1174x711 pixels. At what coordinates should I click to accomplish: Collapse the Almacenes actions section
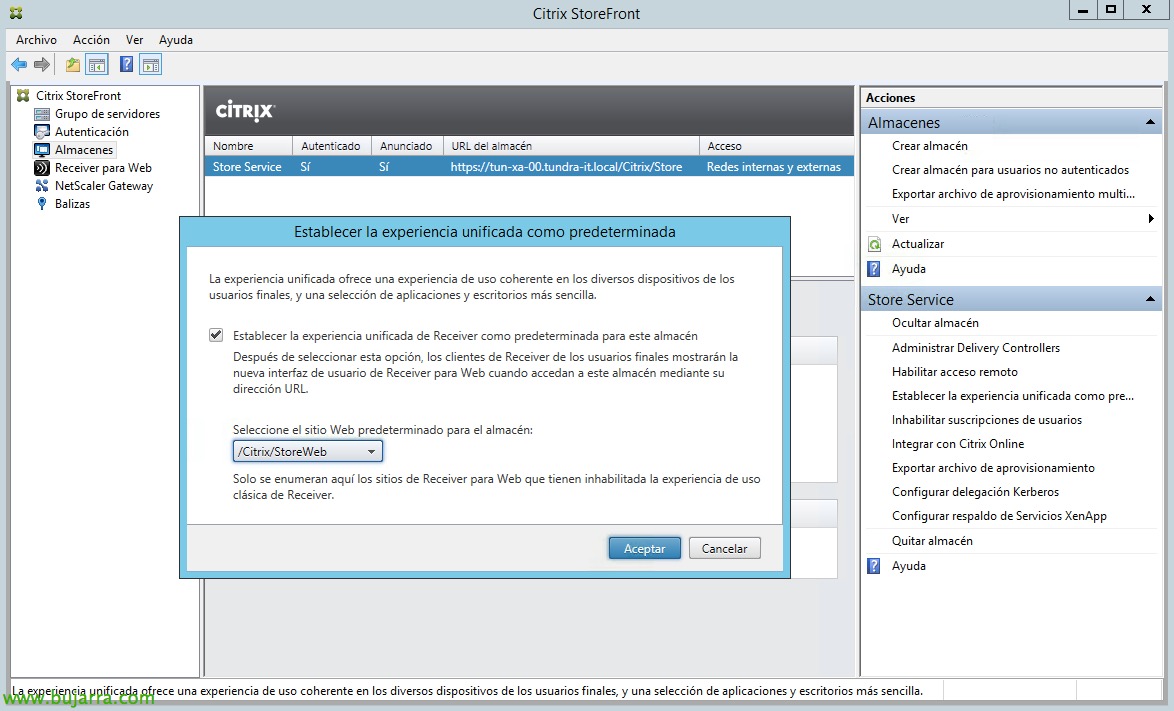1150,122
